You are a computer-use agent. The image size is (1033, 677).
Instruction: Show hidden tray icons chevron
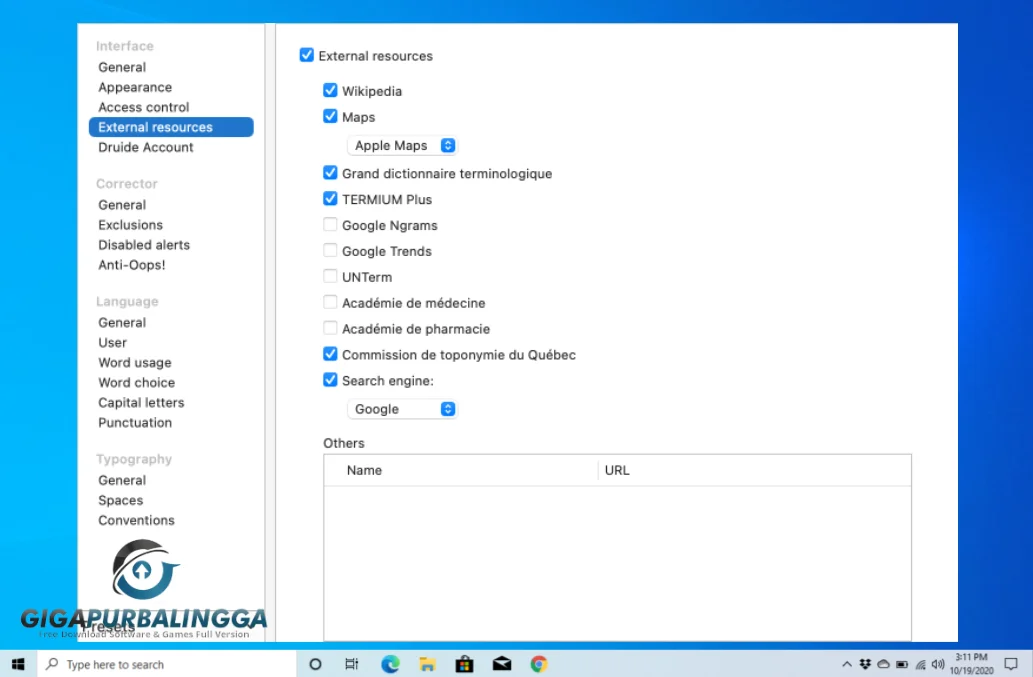847,664
